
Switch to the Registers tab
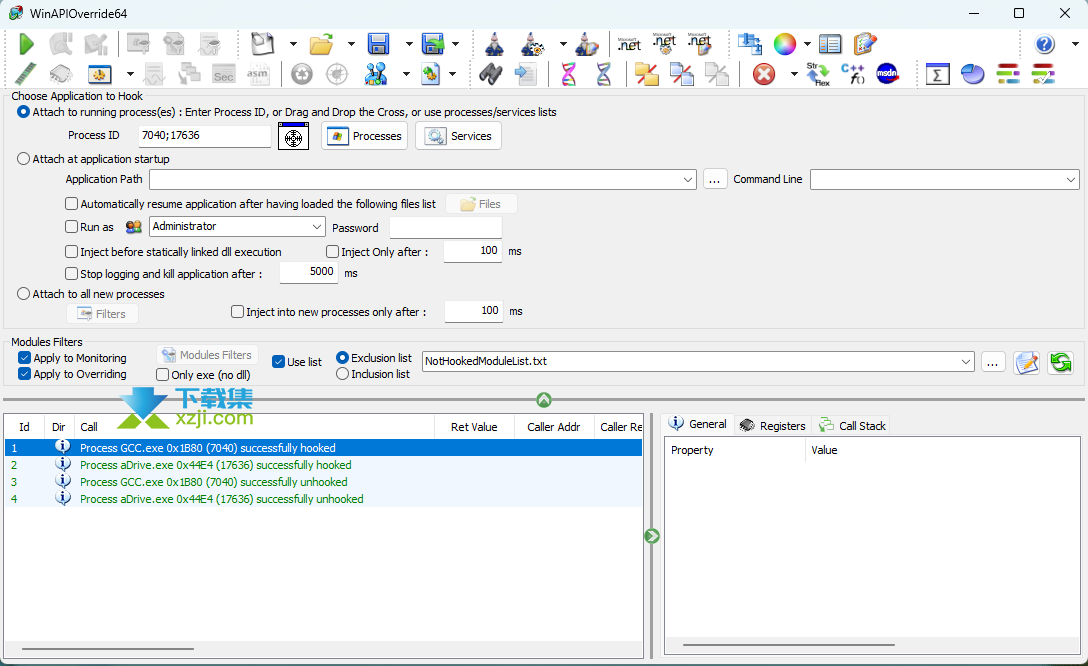[772, 426]
